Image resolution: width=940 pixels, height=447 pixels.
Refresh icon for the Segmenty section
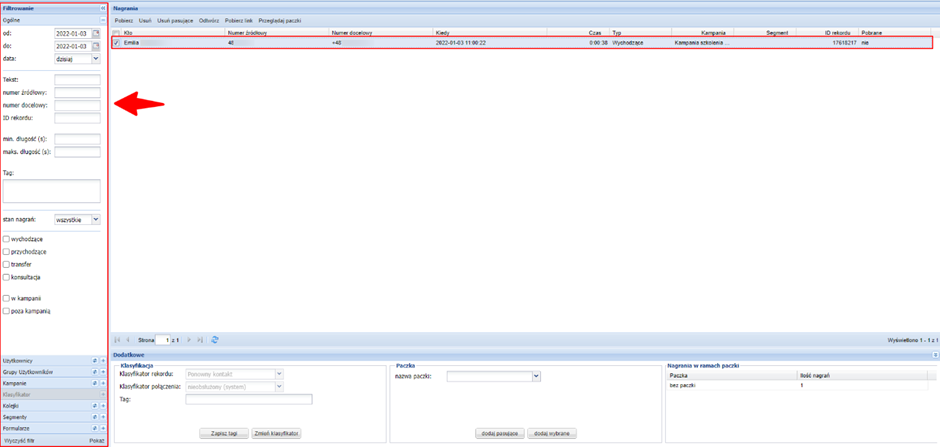tap(95, 418)
